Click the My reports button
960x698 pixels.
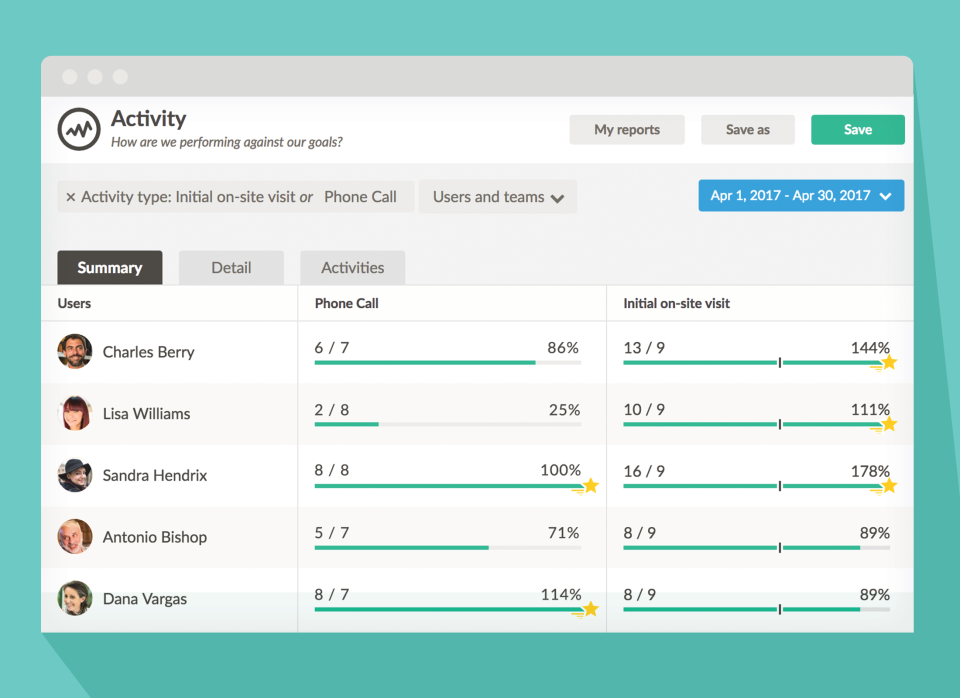pyautogui.click(x=627, y=130)
